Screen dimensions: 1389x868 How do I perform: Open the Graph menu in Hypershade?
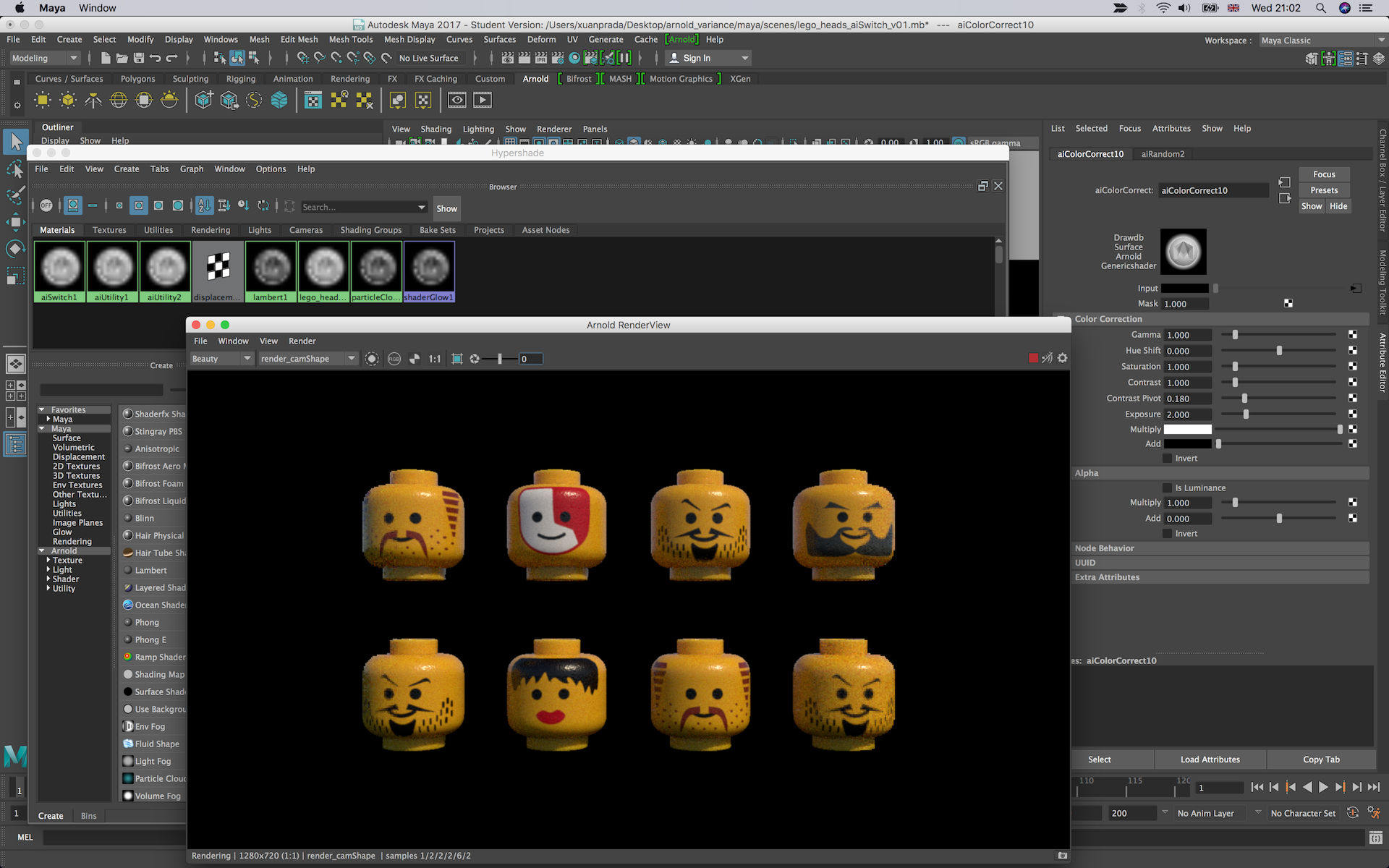pos(191,169)
